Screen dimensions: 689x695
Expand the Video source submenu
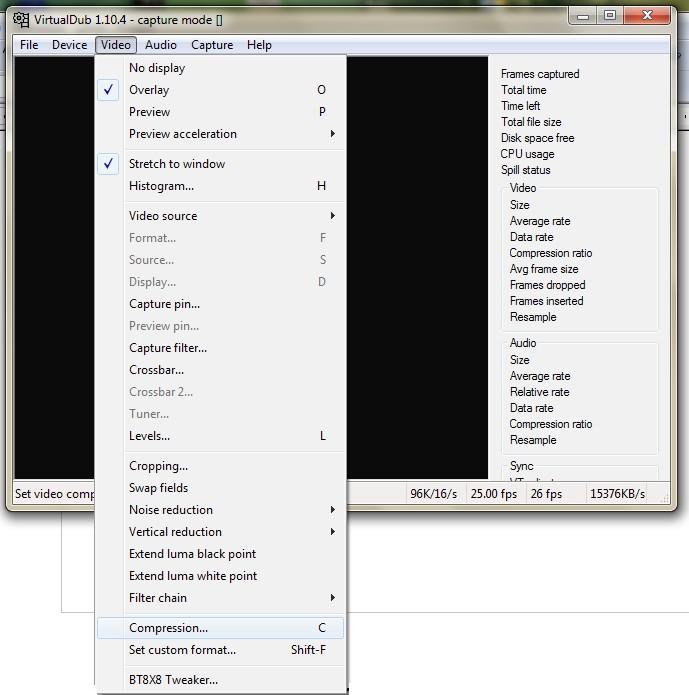[x=220, y=216]
